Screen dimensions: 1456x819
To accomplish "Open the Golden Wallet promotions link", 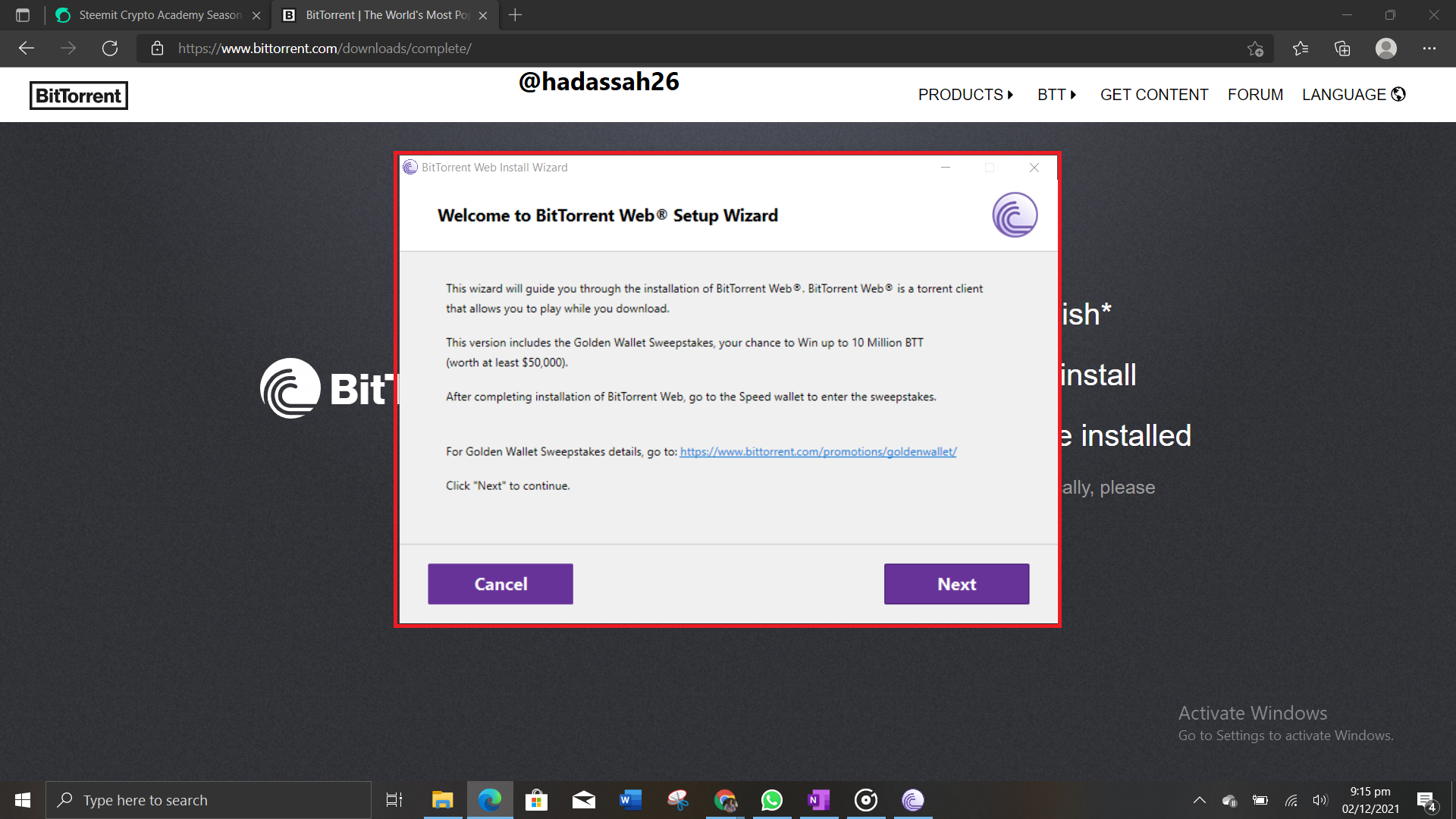I will (818, 451).
